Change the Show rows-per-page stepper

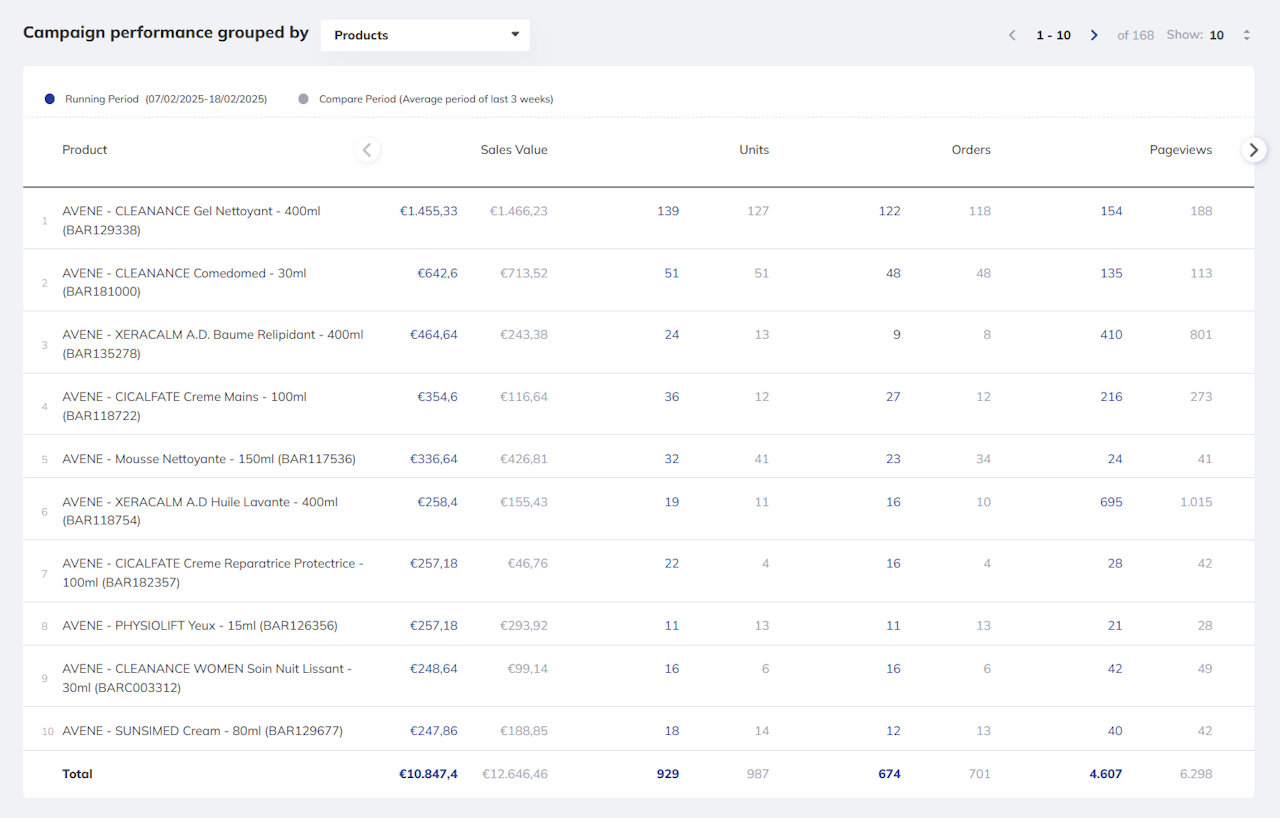click(1246, 35)
